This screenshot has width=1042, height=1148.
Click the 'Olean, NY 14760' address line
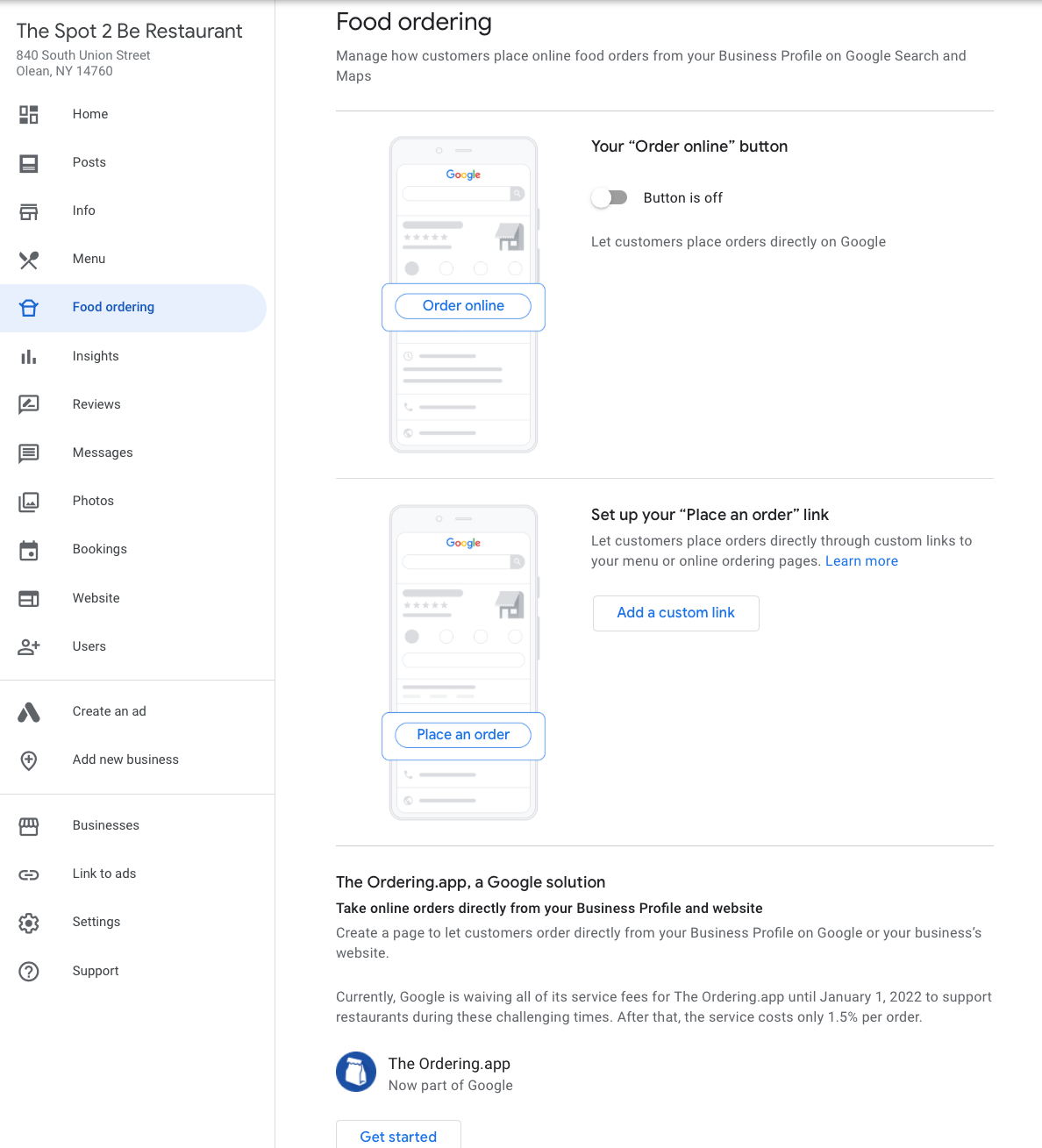click(x=64, y=71)
